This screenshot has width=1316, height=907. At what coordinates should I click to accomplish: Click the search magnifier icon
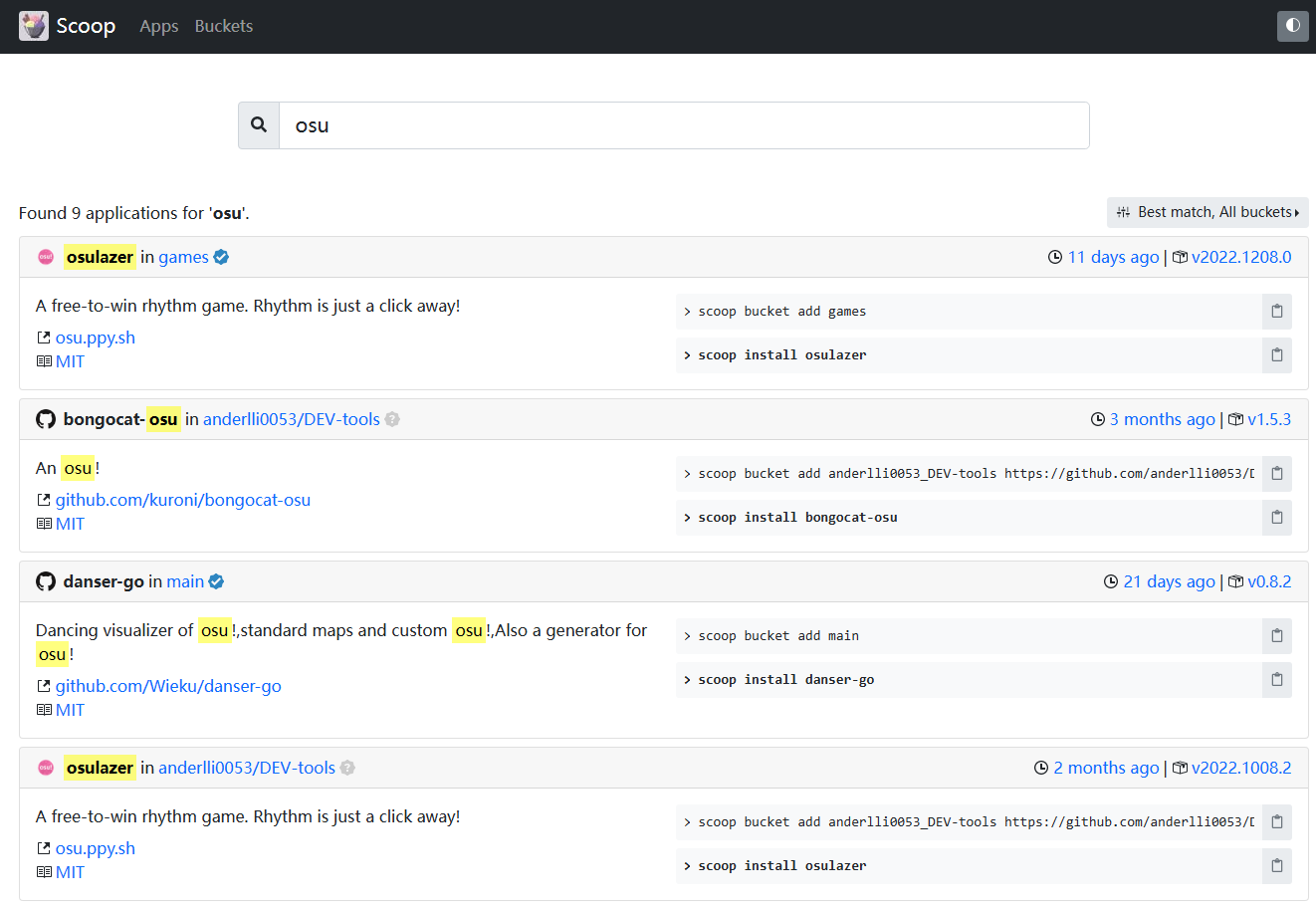[x=259, y=125]
